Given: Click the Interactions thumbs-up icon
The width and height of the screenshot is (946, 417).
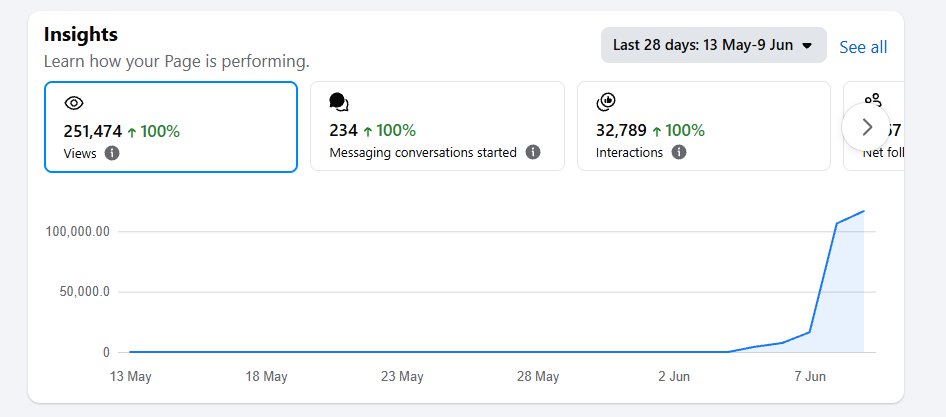Looking at the screenshot, I should click(606, 103).
